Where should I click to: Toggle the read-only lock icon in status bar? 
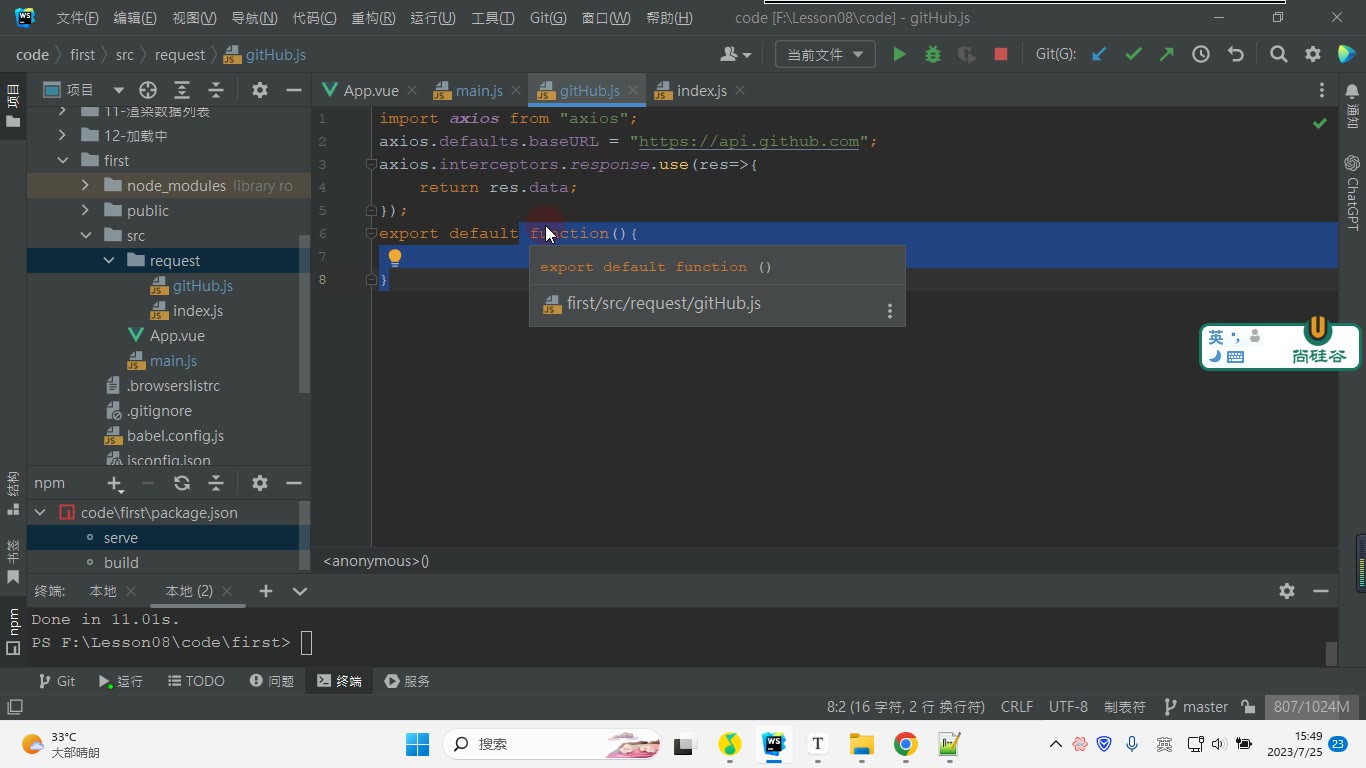(1248, 707)
